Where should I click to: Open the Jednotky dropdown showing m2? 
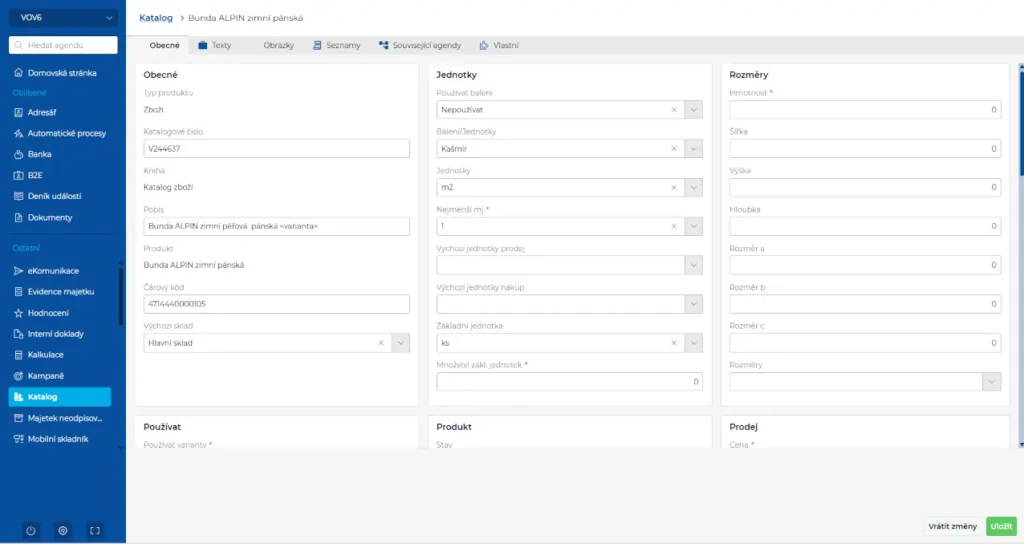pyautogui.click(x=693, y=188)
